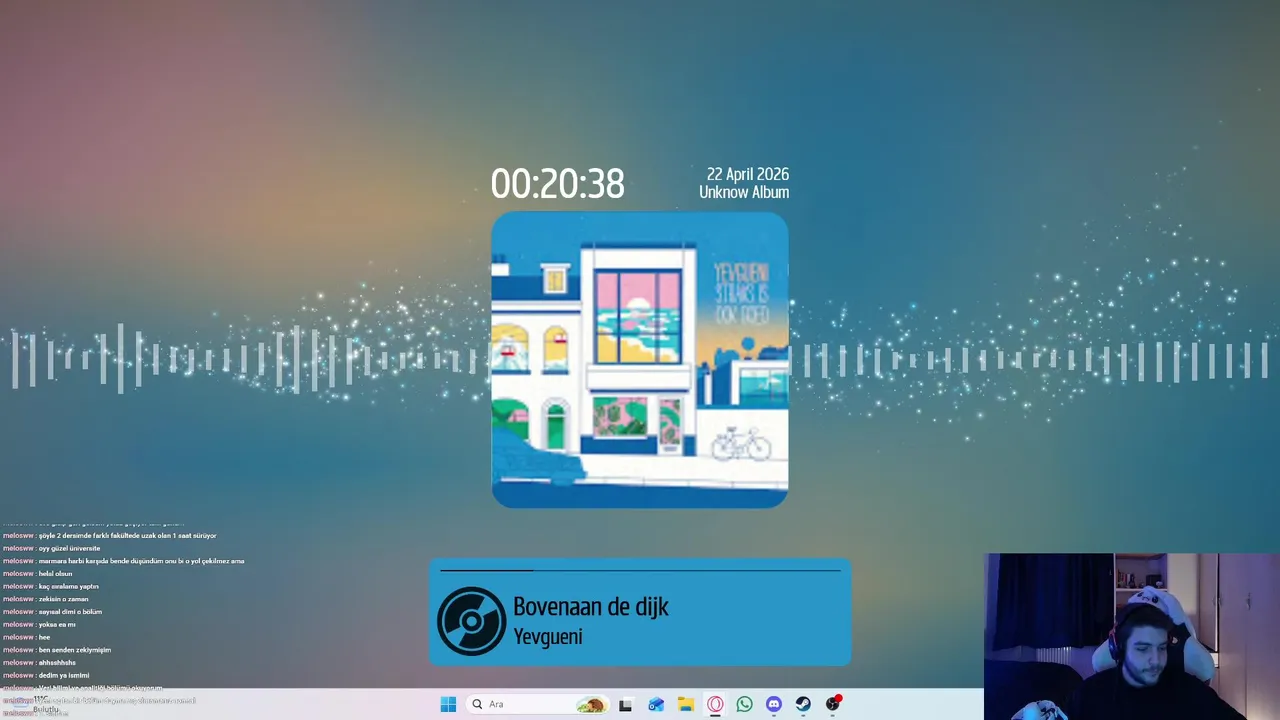Click the 00:20:38 clock display
Viewport: 1280px width, 720px height.
[557, 184]
